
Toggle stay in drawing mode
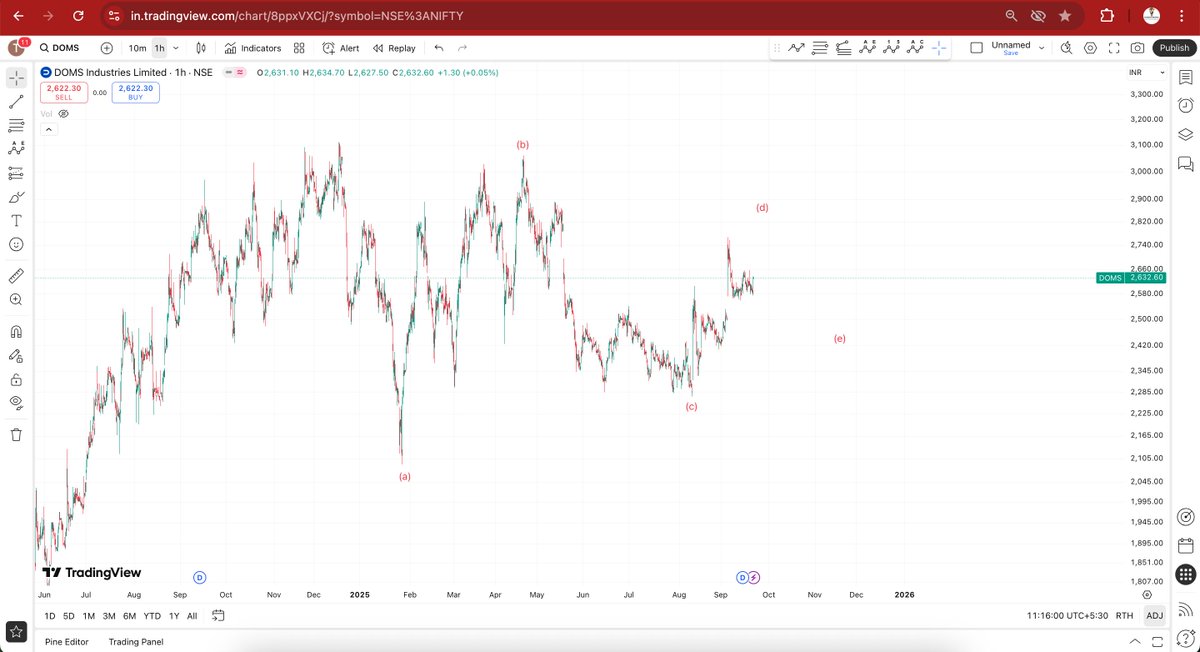(x=16, y=355)
